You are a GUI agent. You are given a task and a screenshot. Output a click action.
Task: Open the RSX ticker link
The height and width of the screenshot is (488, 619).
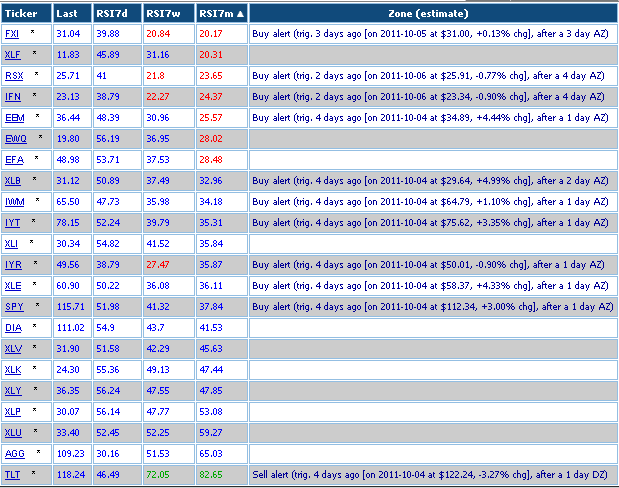[14, 76]
